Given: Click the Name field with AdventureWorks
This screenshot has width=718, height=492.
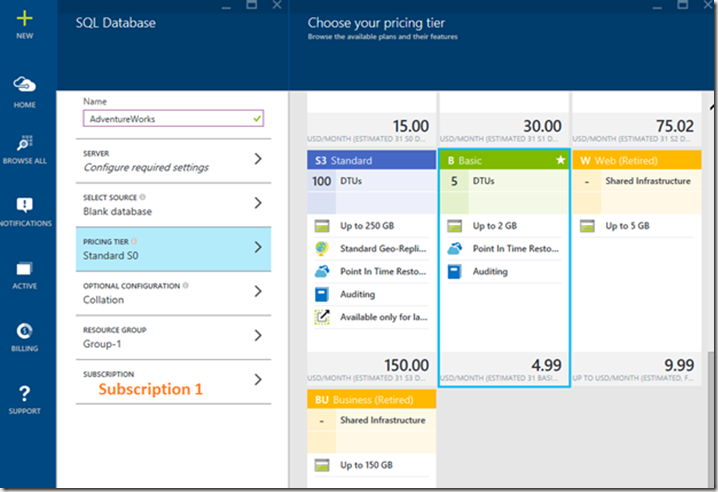Looking at the screenshot, I should point(174,119).
